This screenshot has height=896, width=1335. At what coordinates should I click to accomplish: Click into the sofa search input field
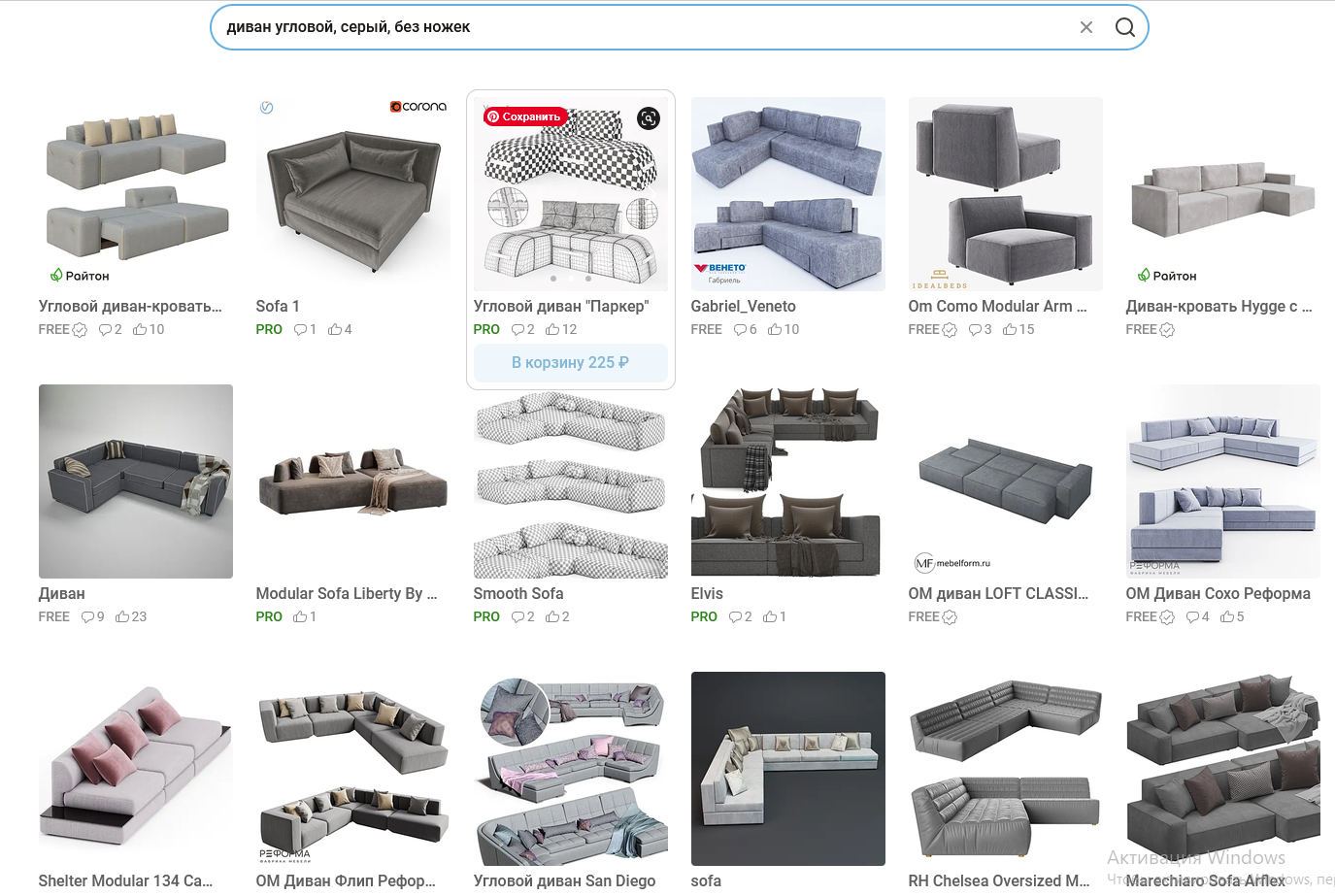[641, 27]
